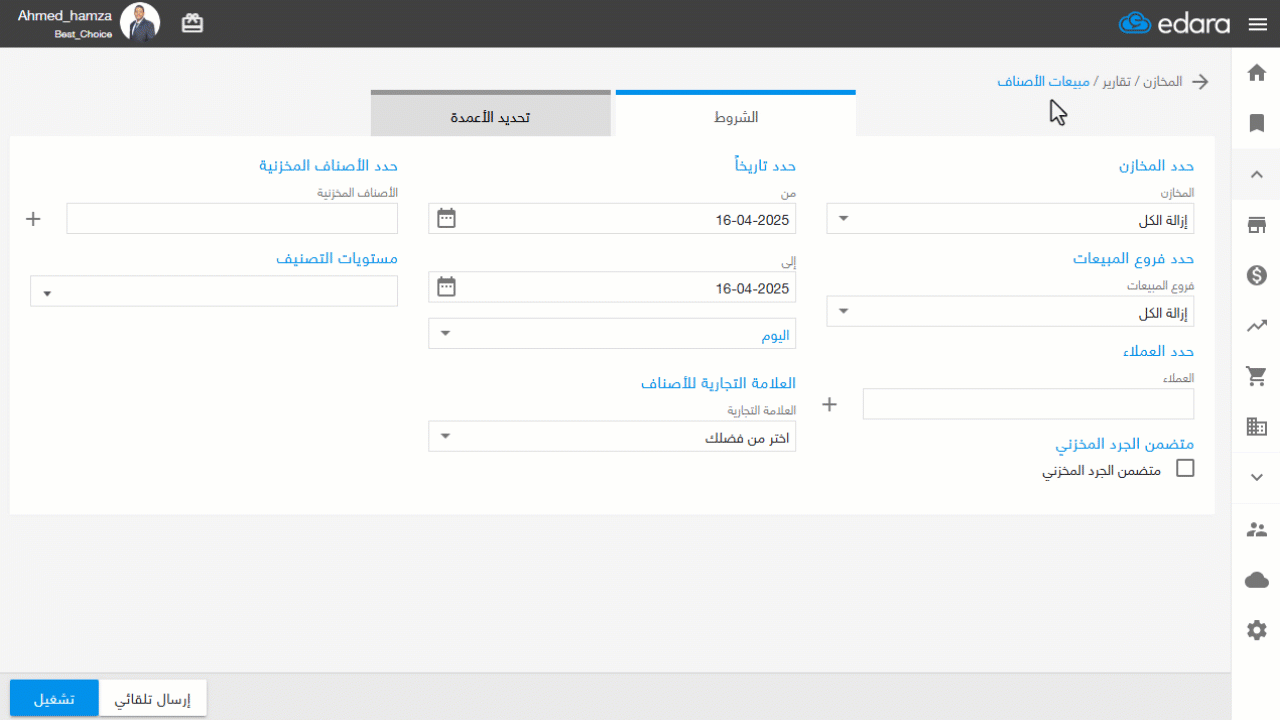The image size is (1280, 720).
Task: Open the shopping cart sidebar icon
Action: (1257, 376)
